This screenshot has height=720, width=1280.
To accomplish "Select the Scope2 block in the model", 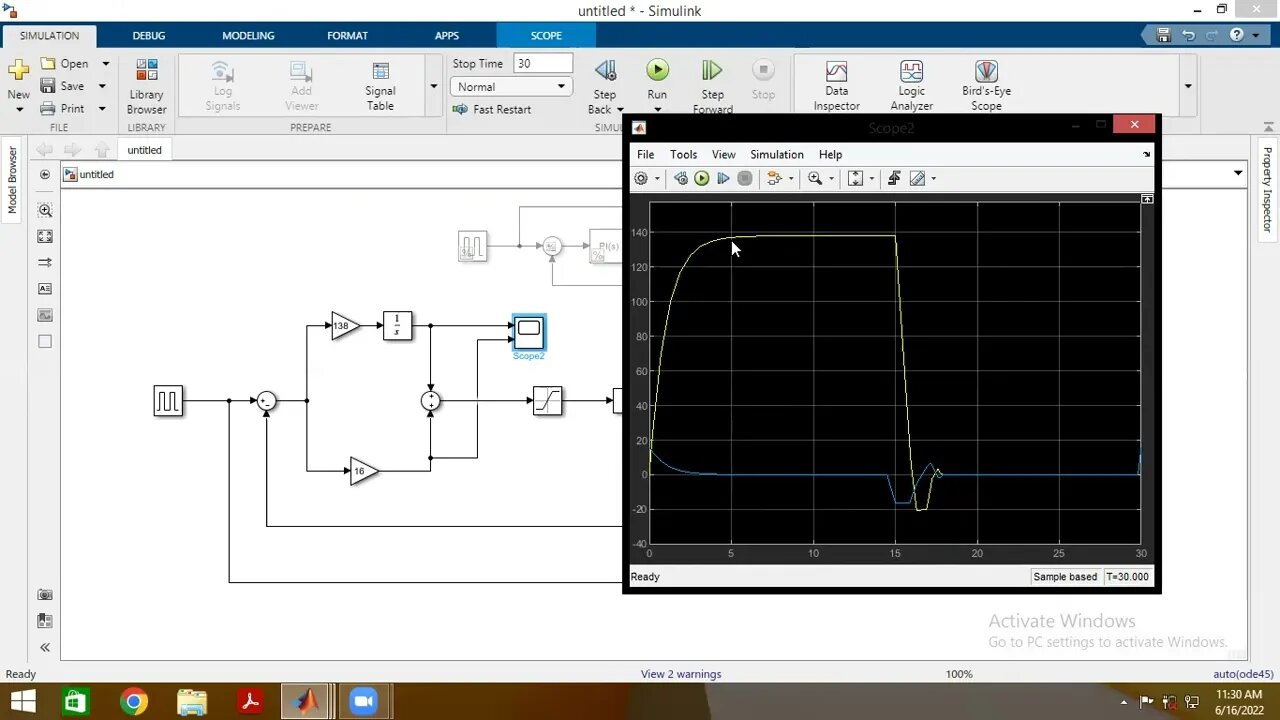I will pyautogui.click(x=529, y=331).
